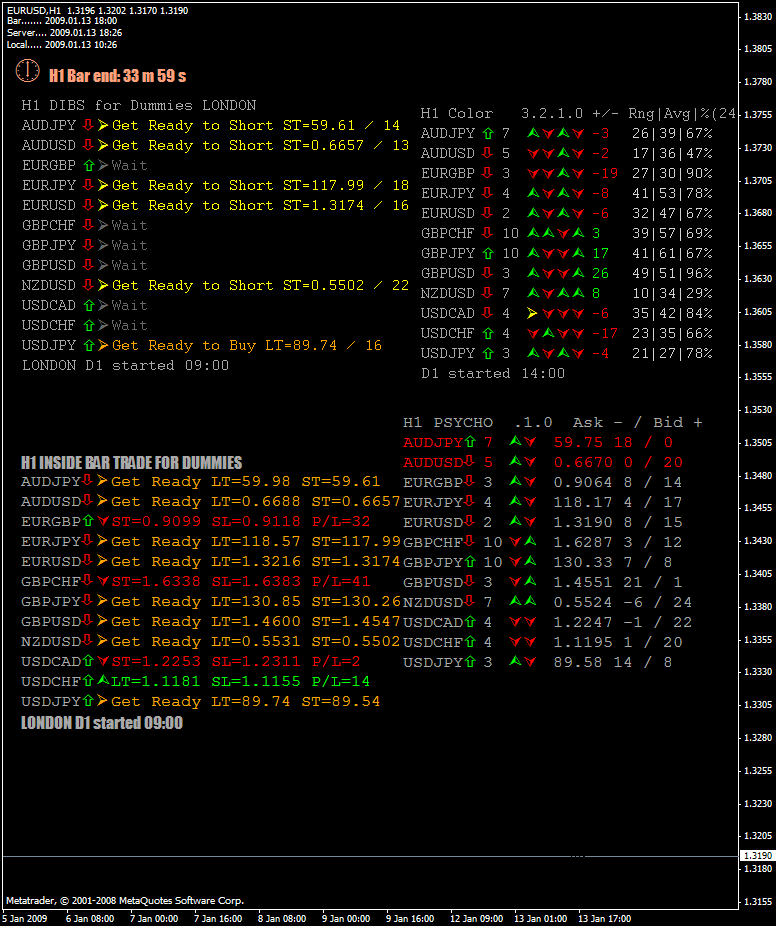Click the 'Server.... 2009.01.13 18:26' line
776x926 pixels.
(x=64, y=32)
